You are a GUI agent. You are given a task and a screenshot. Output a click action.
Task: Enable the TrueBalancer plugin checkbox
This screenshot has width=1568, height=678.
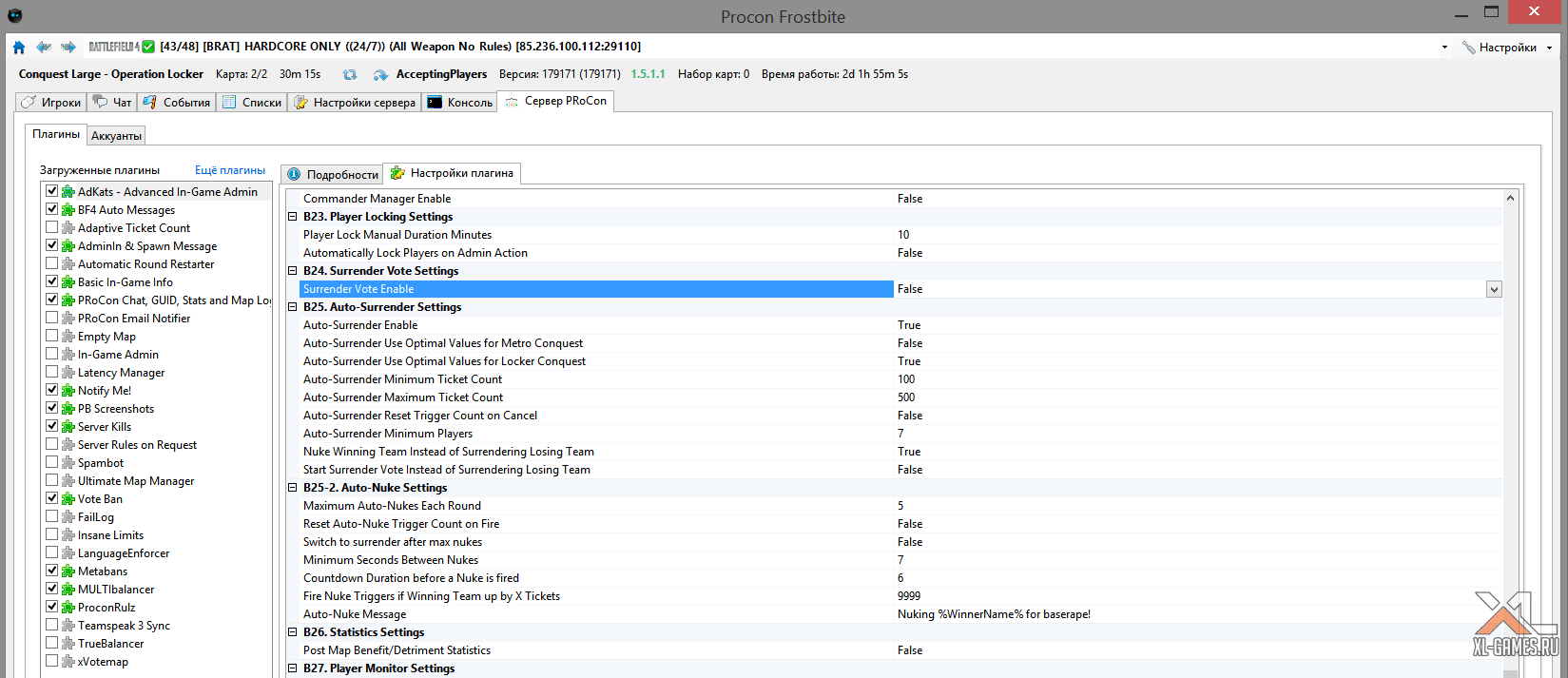tap(52, 643)
